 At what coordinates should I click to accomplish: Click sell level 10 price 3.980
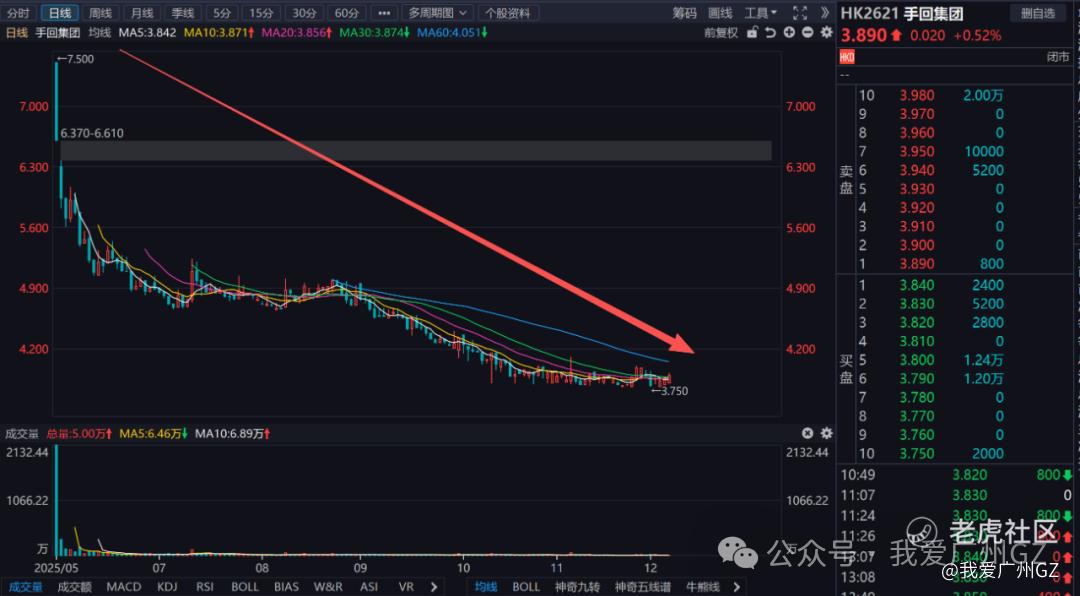coord(917,95)
